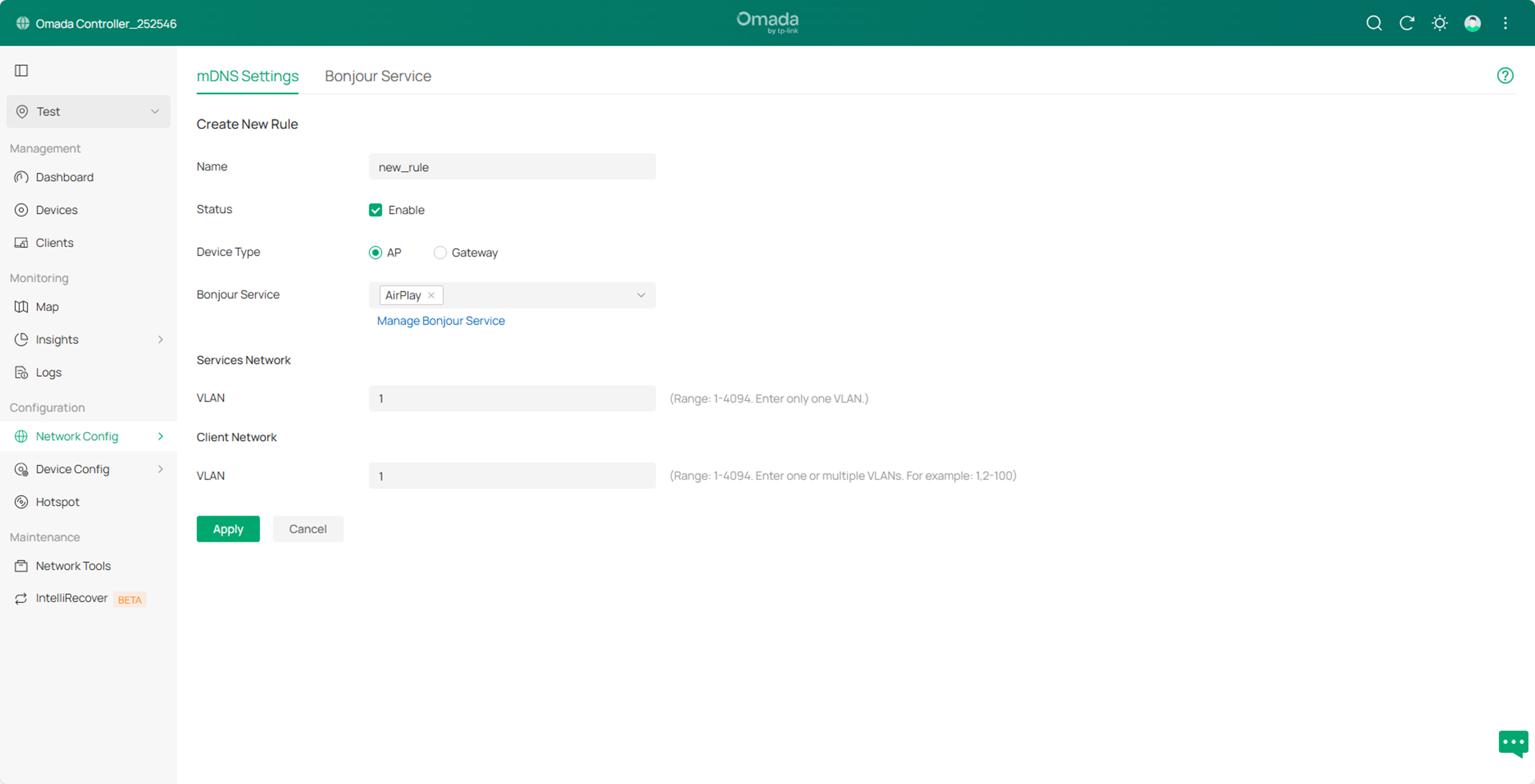Select Gateway as device type

click(440, 252)
